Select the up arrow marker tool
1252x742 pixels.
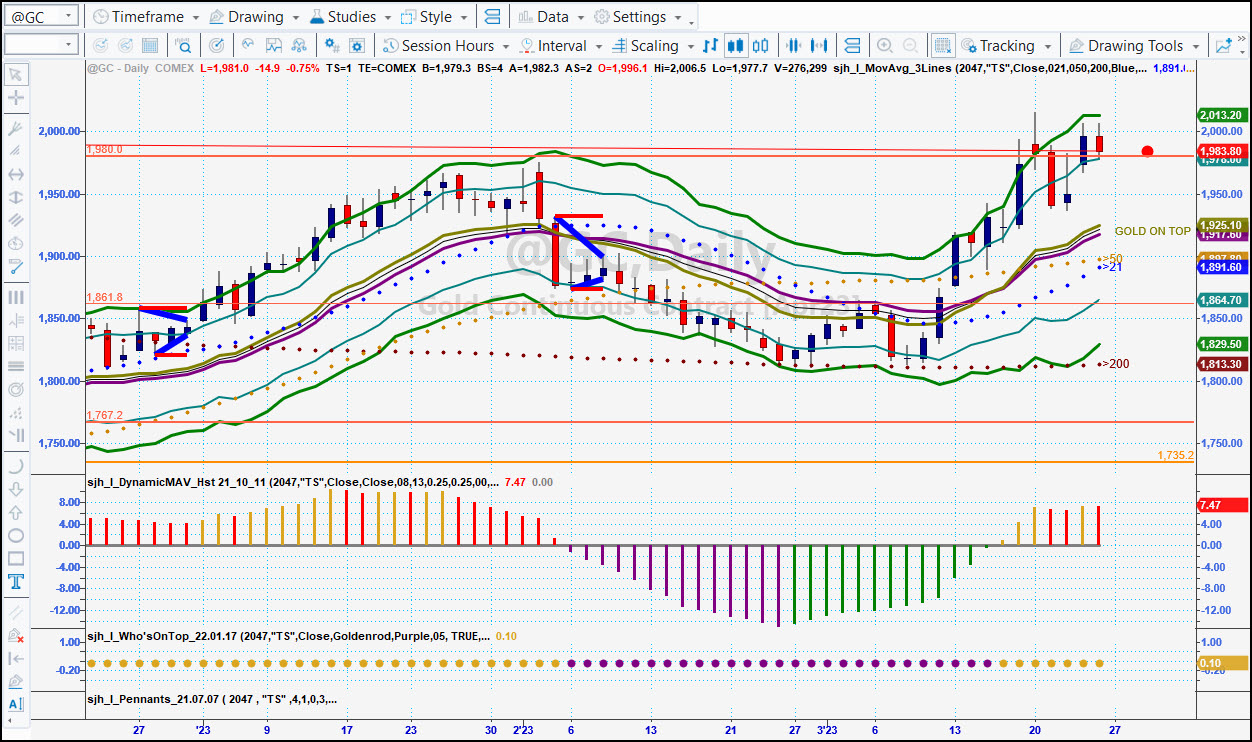[15, 512]
